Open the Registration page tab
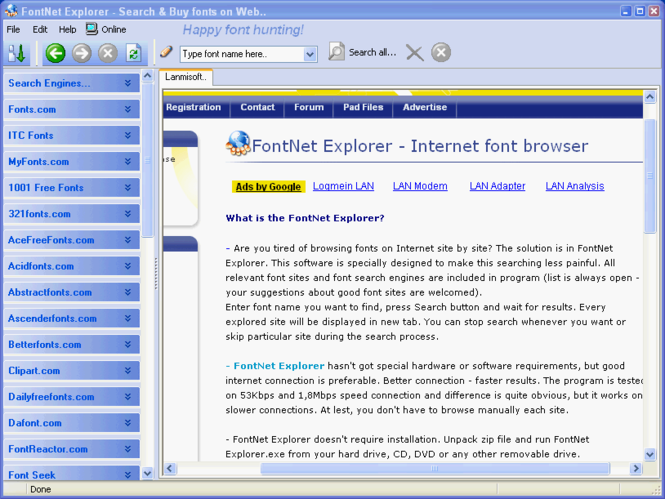 click(193, 107)
